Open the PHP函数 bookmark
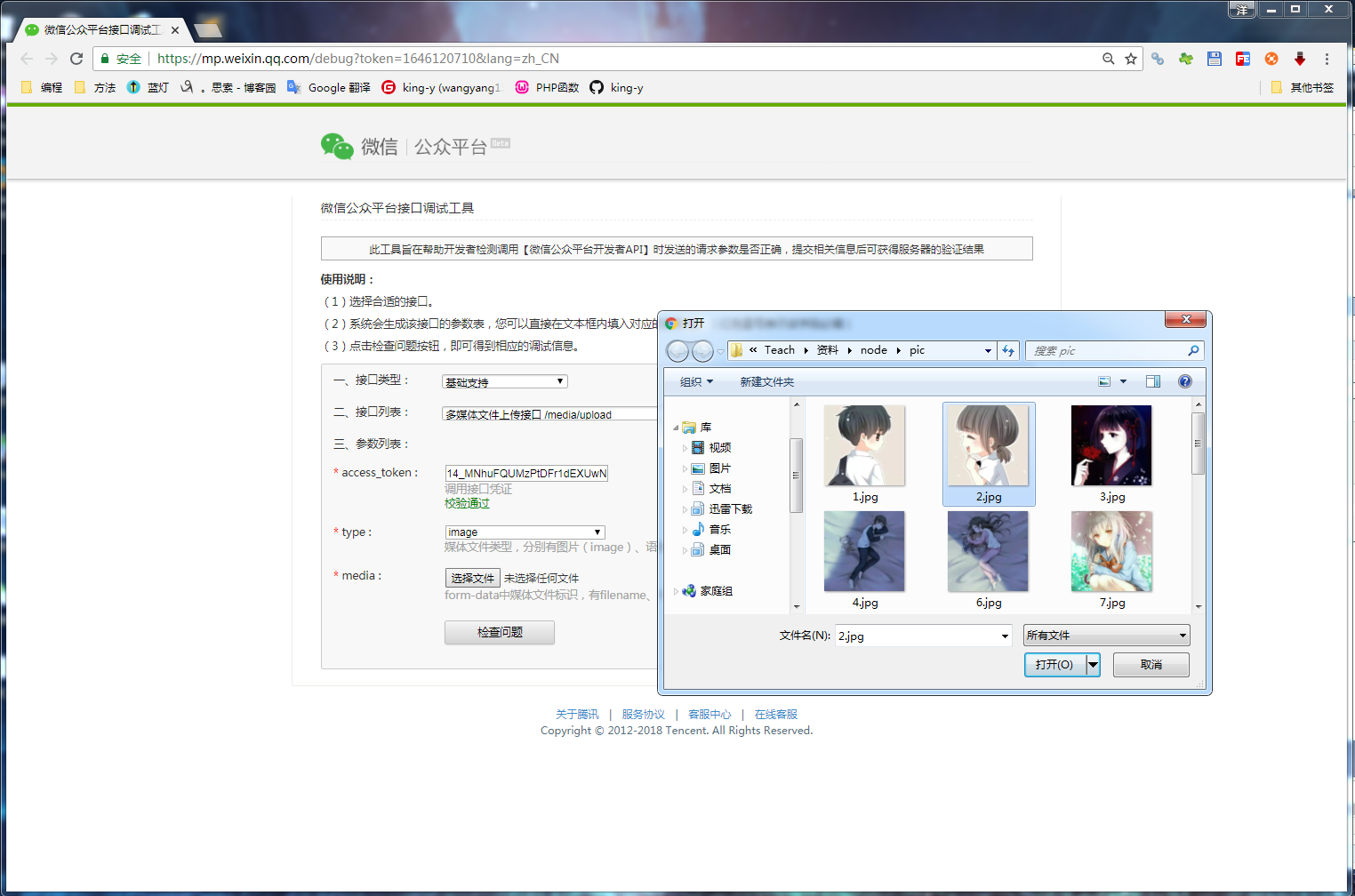1355x896 pixels. click(x=547, y=87)
